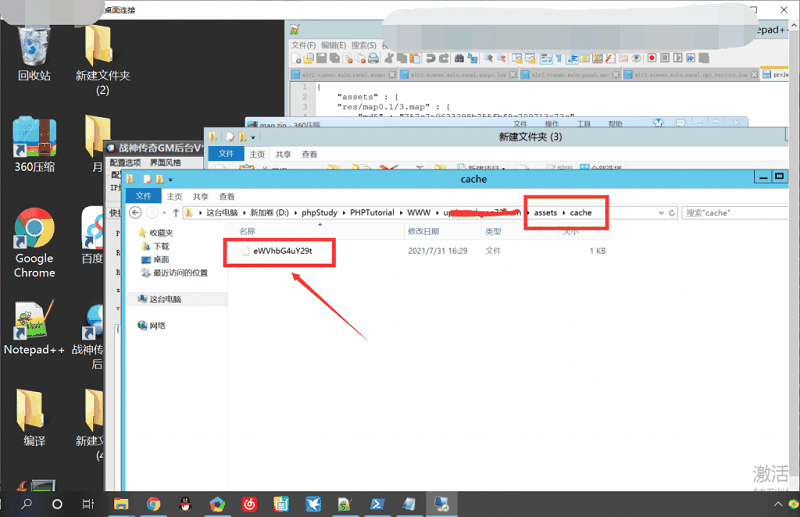
Task: Open NetEase Cloud Music on the taskbar
Action: [x=249, y=504]
